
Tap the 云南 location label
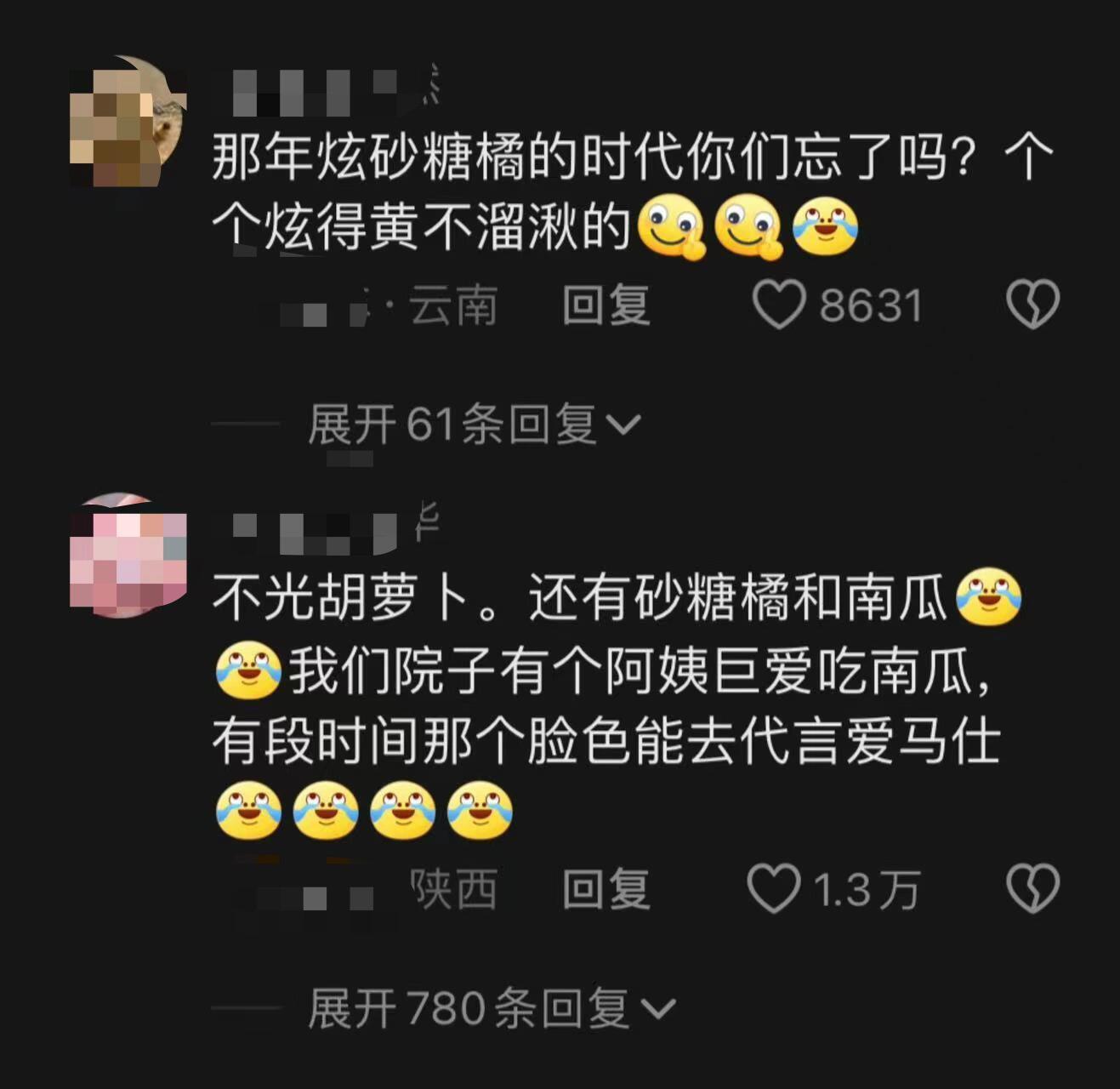453,305
